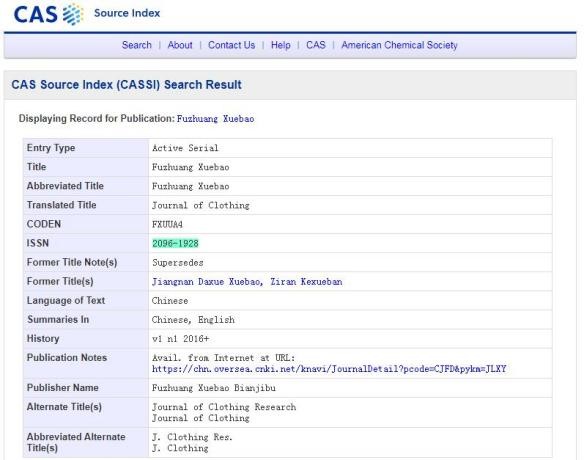This screenshot has height=460, width=584.
Task: Click abbreviated alternate title J. Clothing Res.
Action: click(x=192, y=437)
